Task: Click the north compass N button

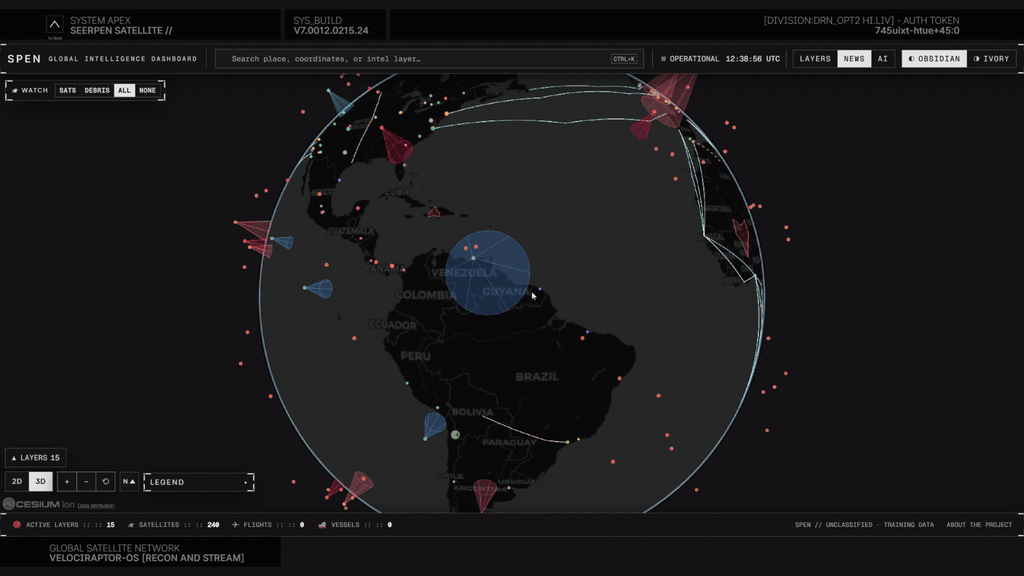Action: pyautogui.click(x=129, y=481)
